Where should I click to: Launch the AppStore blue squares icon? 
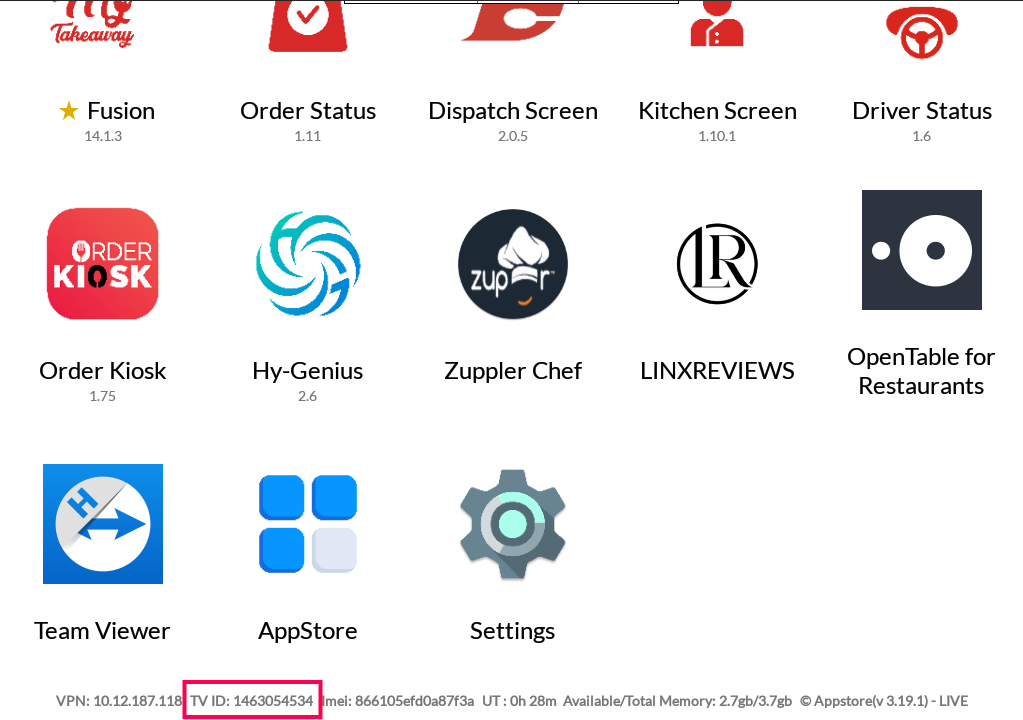click(x=308, y=524)
